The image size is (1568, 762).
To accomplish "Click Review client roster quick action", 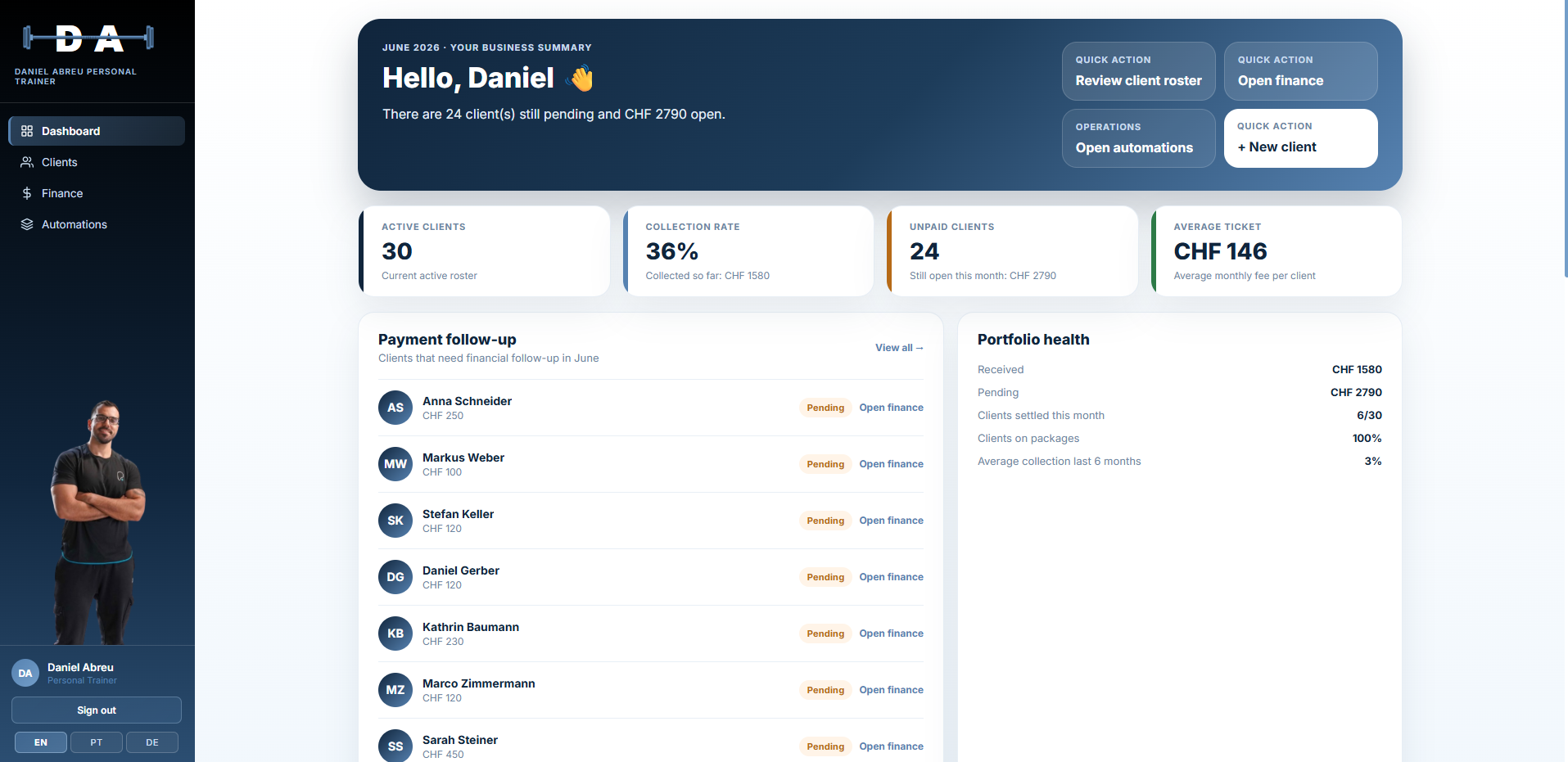I will [1139, 71].
